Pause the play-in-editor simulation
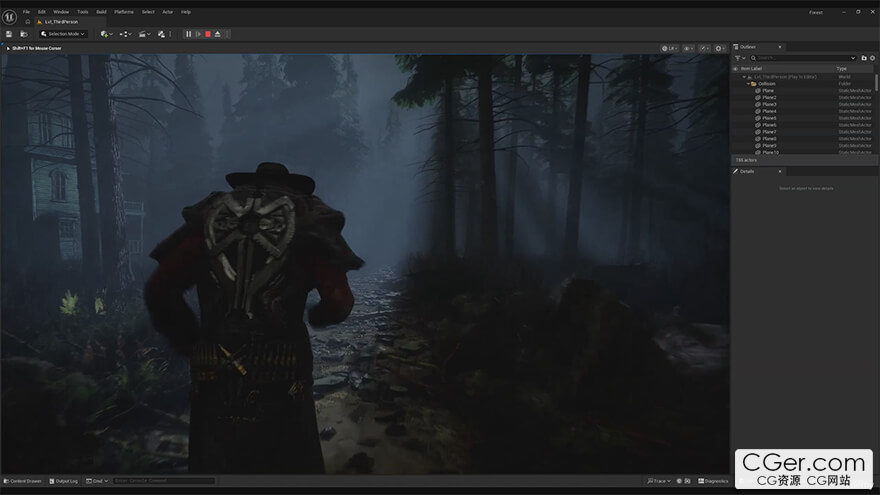 (x=188, y=34)
